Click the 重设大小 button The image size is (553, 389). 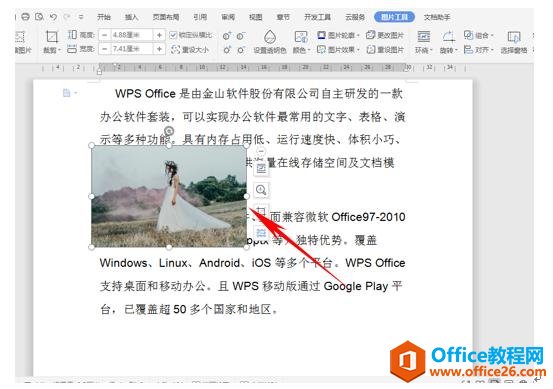190,49
